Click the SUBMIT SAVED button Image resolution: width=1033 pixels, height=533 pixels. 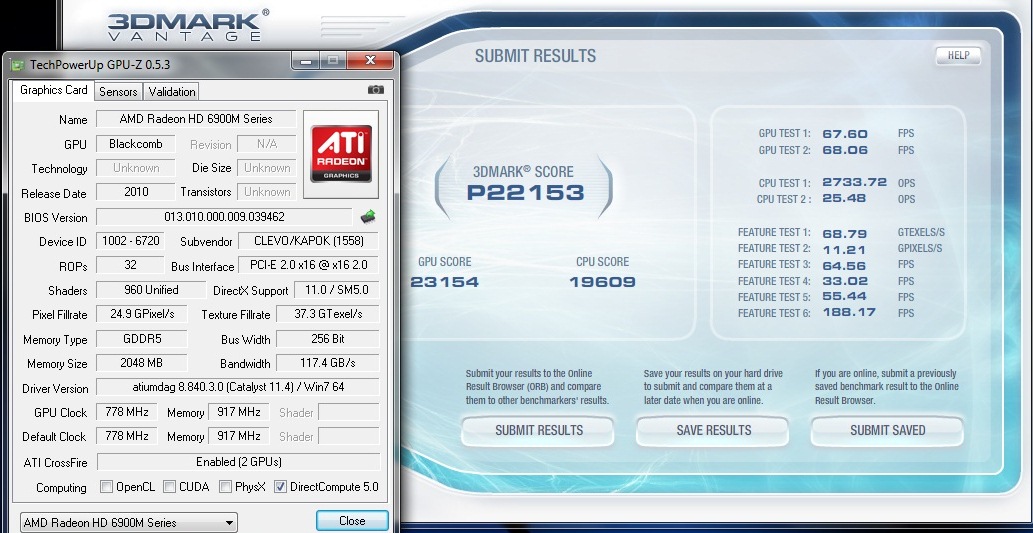(887, 430)
